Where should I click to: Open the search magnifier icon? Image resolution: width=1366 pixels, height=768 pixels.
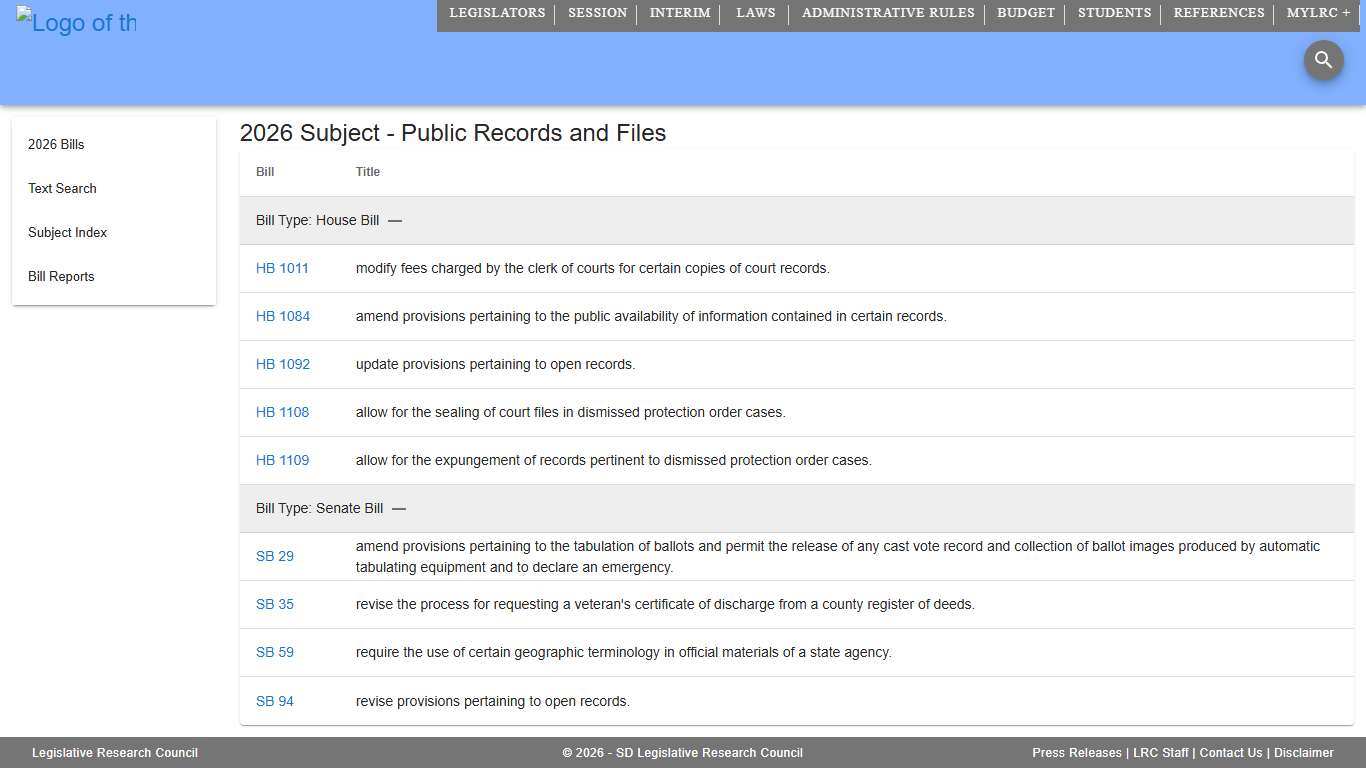coord(1323,60)
